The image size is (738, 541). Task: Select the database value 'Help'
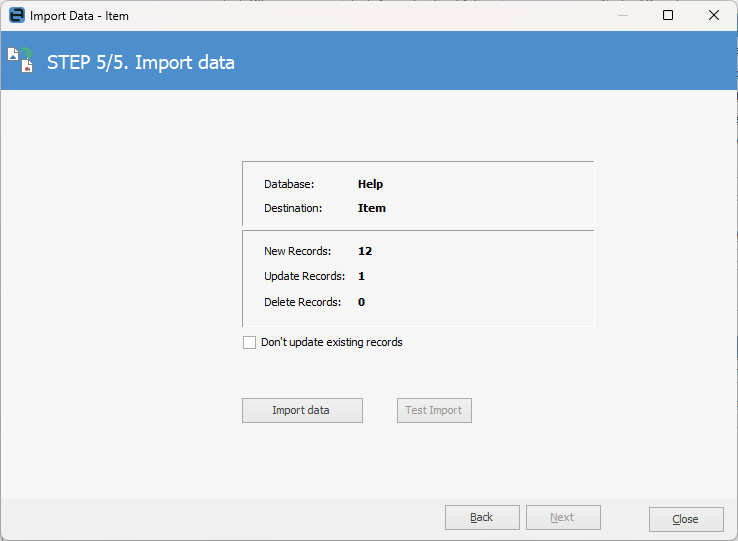pyautogui.click(x=370, y=184)
